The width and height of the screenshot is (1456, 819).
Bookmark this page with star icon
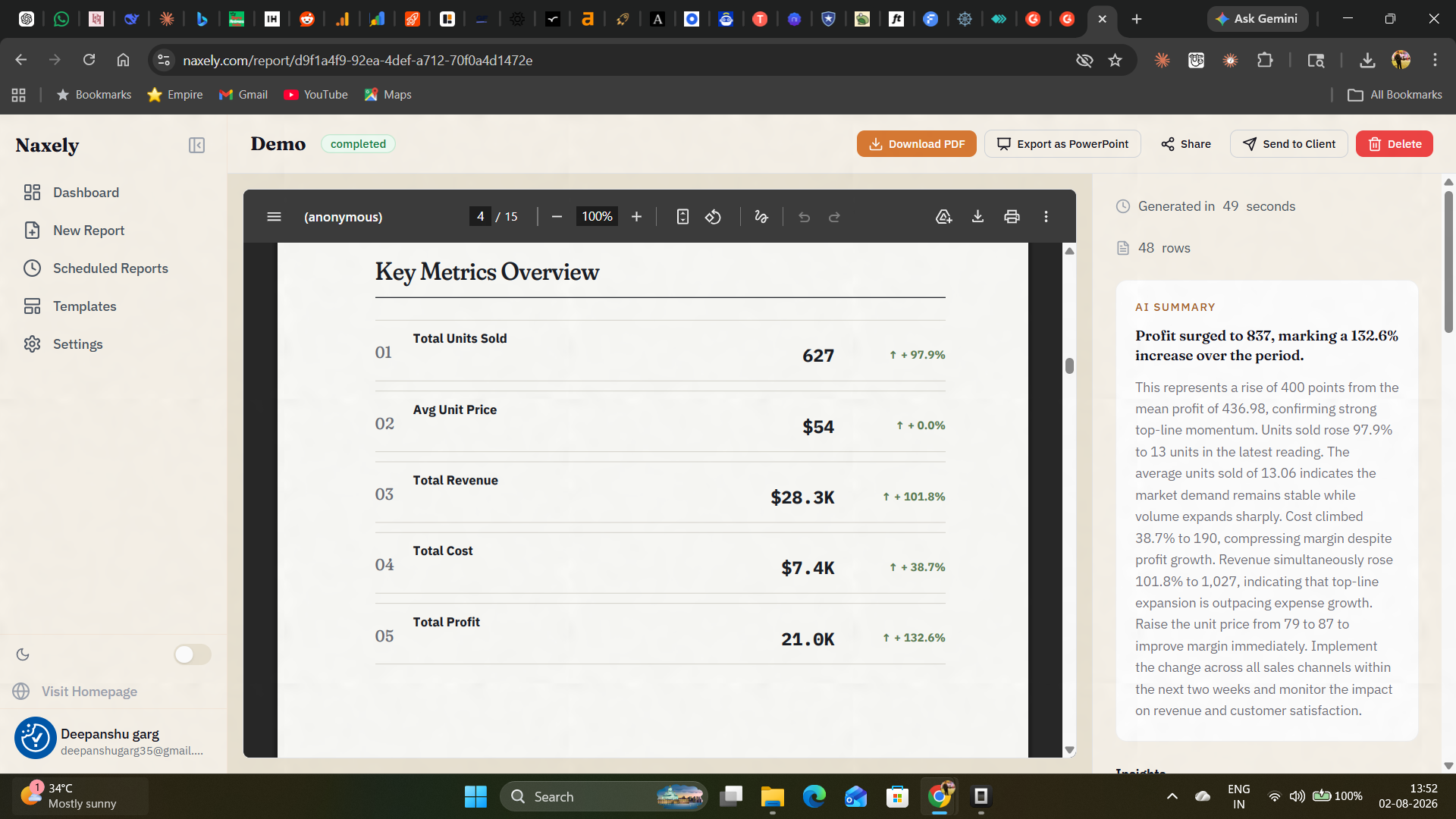pos(1115,60)
